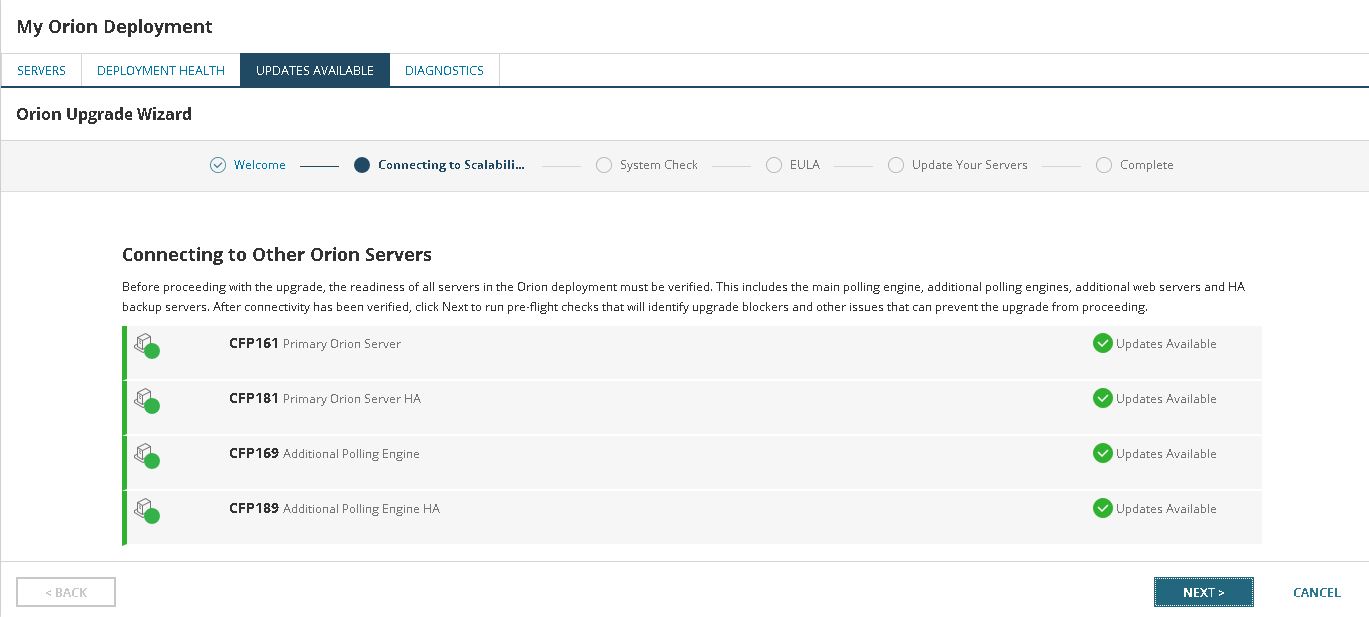1369x617 pixels.
Task: Click the Complete step label
Action: (x=1147, y=165)
